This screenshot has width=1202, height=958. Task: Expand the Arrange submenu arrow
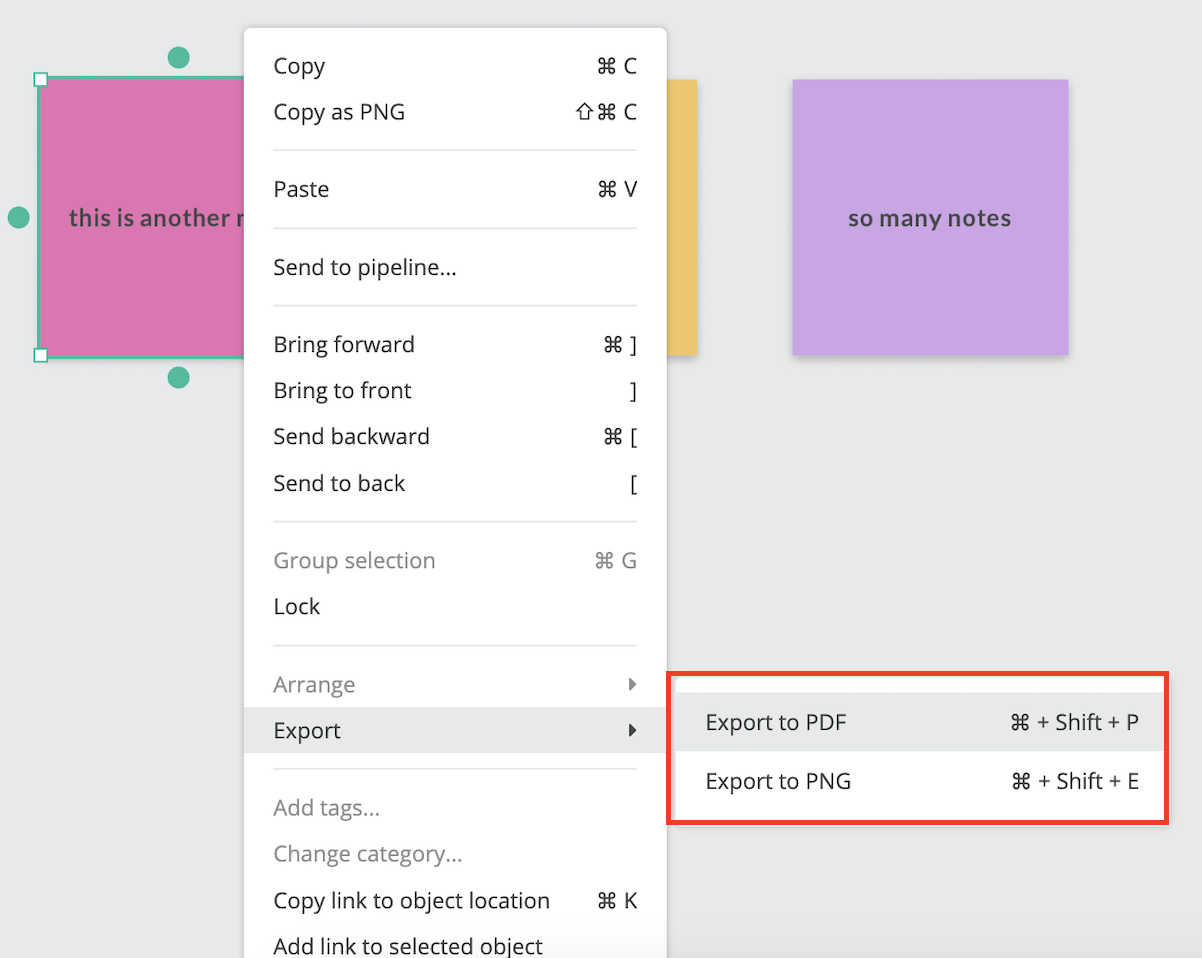(632, 685)
